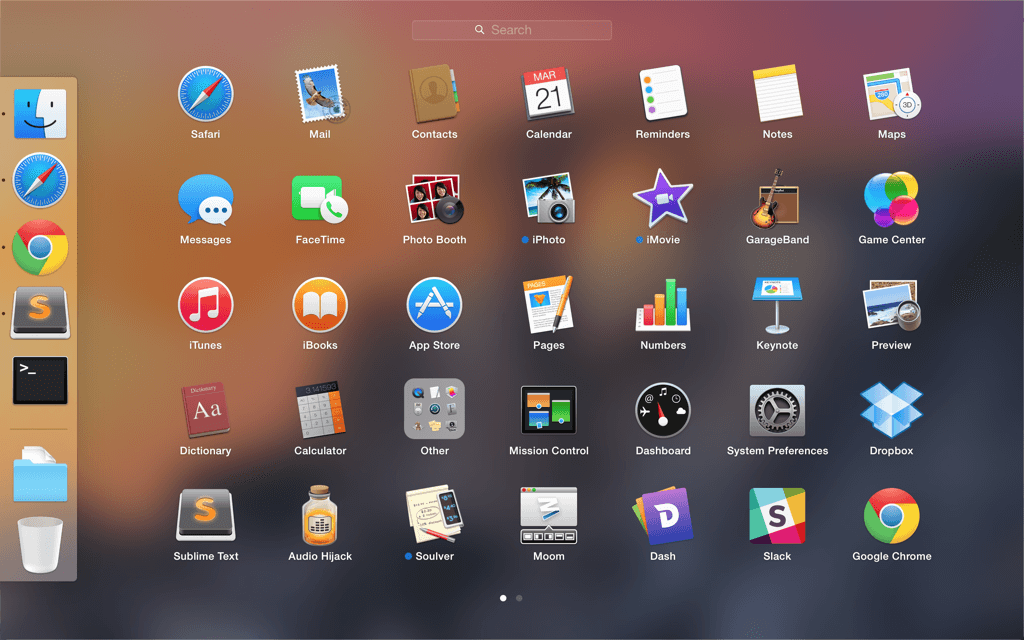Open Messages

(x=206, y=200)
